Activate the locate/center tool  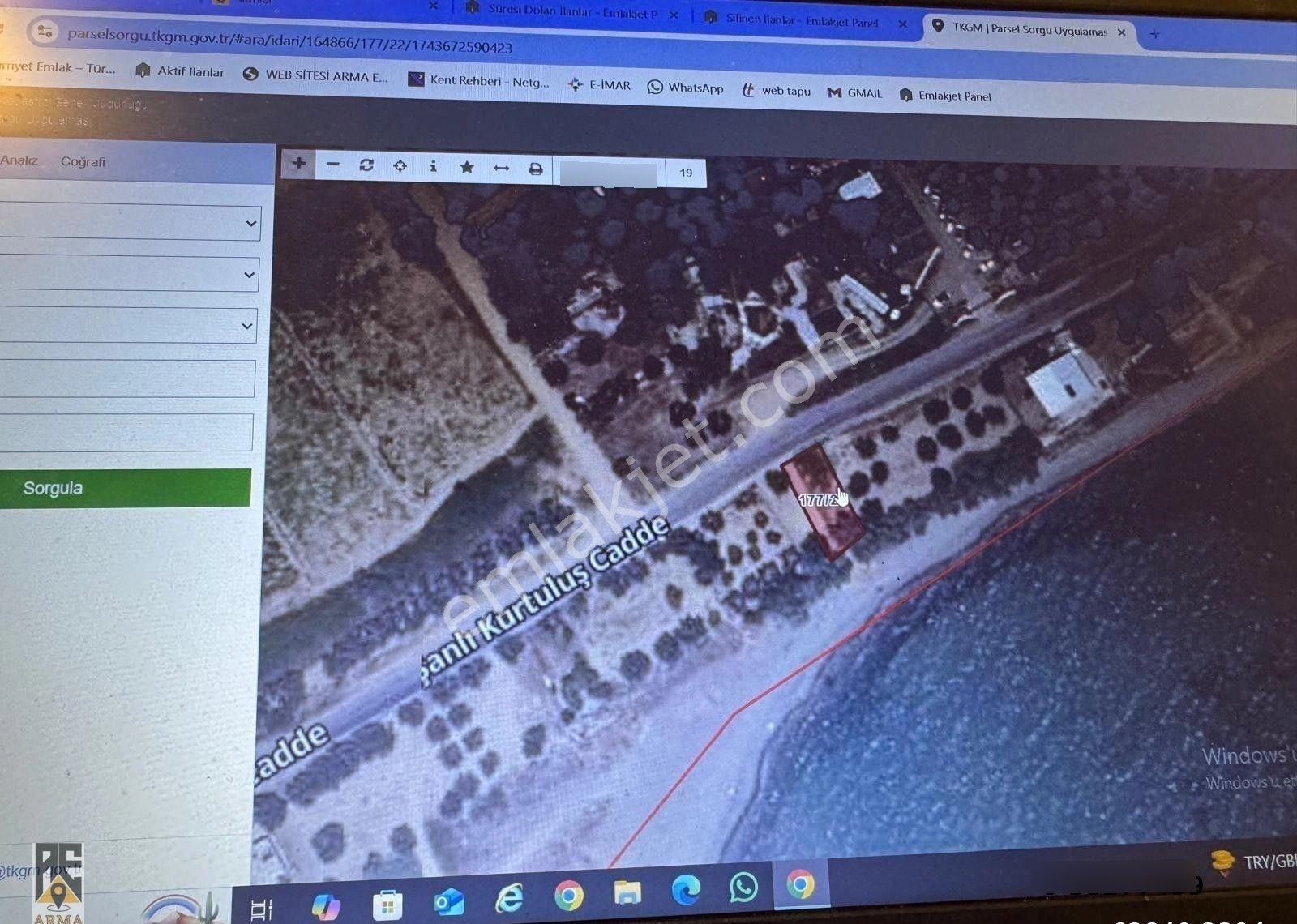[400, 166]
